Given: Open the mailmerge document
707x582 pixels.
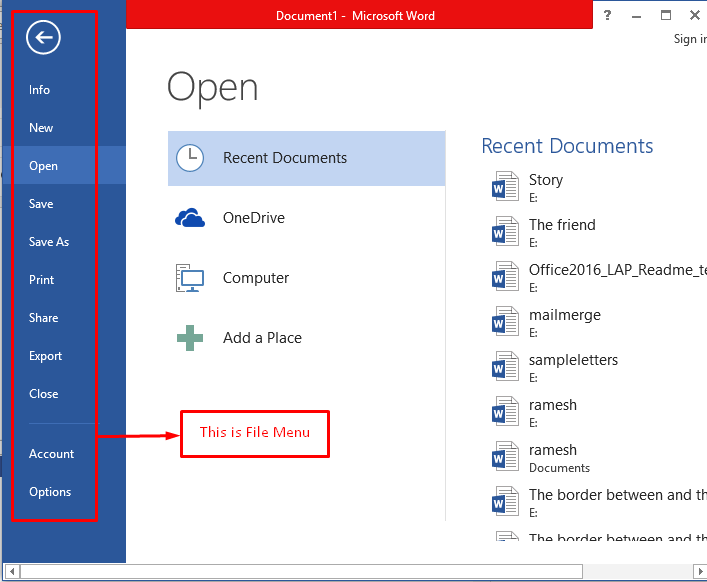Looking at the screenshot, I should coord(565,315).
